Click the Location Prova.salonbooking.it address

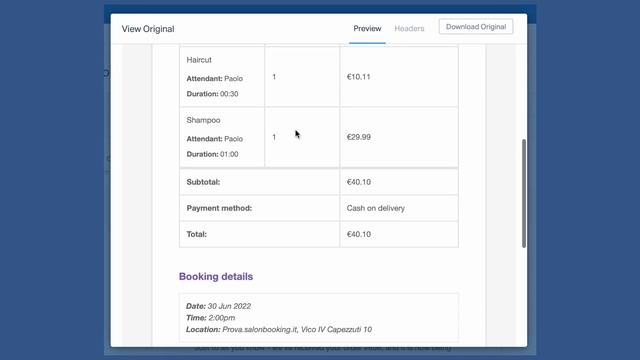pyautogui.click(x=297, y=329)
